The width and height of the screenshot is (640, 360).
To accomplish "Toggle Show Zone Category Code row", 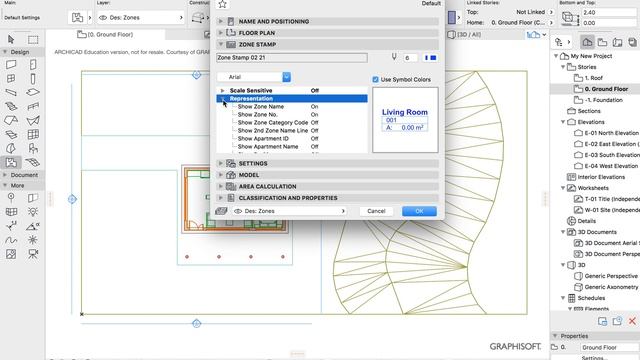I will 292,122.
